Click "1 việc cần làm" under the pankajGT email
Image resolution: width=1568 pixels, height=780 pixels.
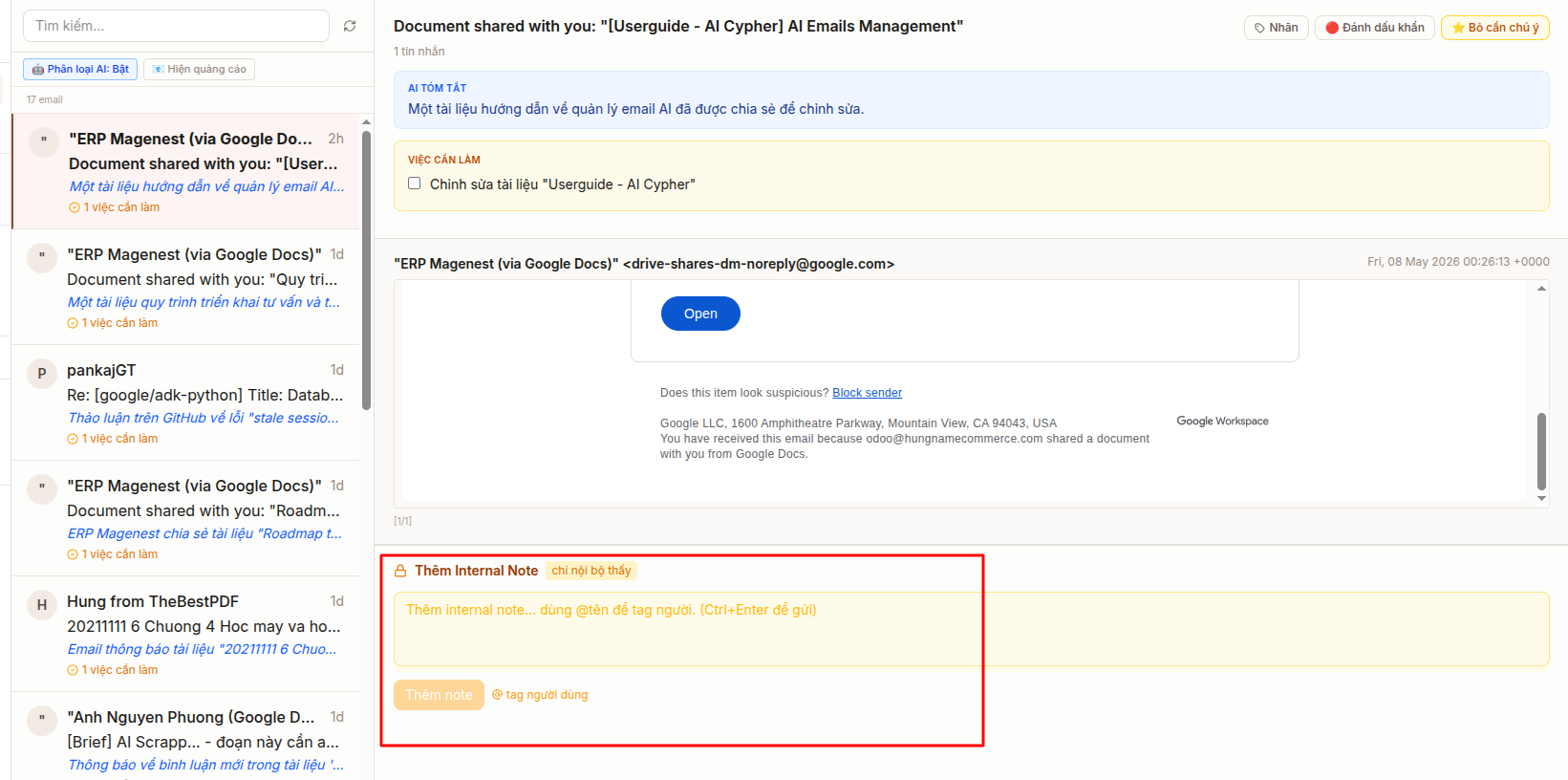coord(113,439)
